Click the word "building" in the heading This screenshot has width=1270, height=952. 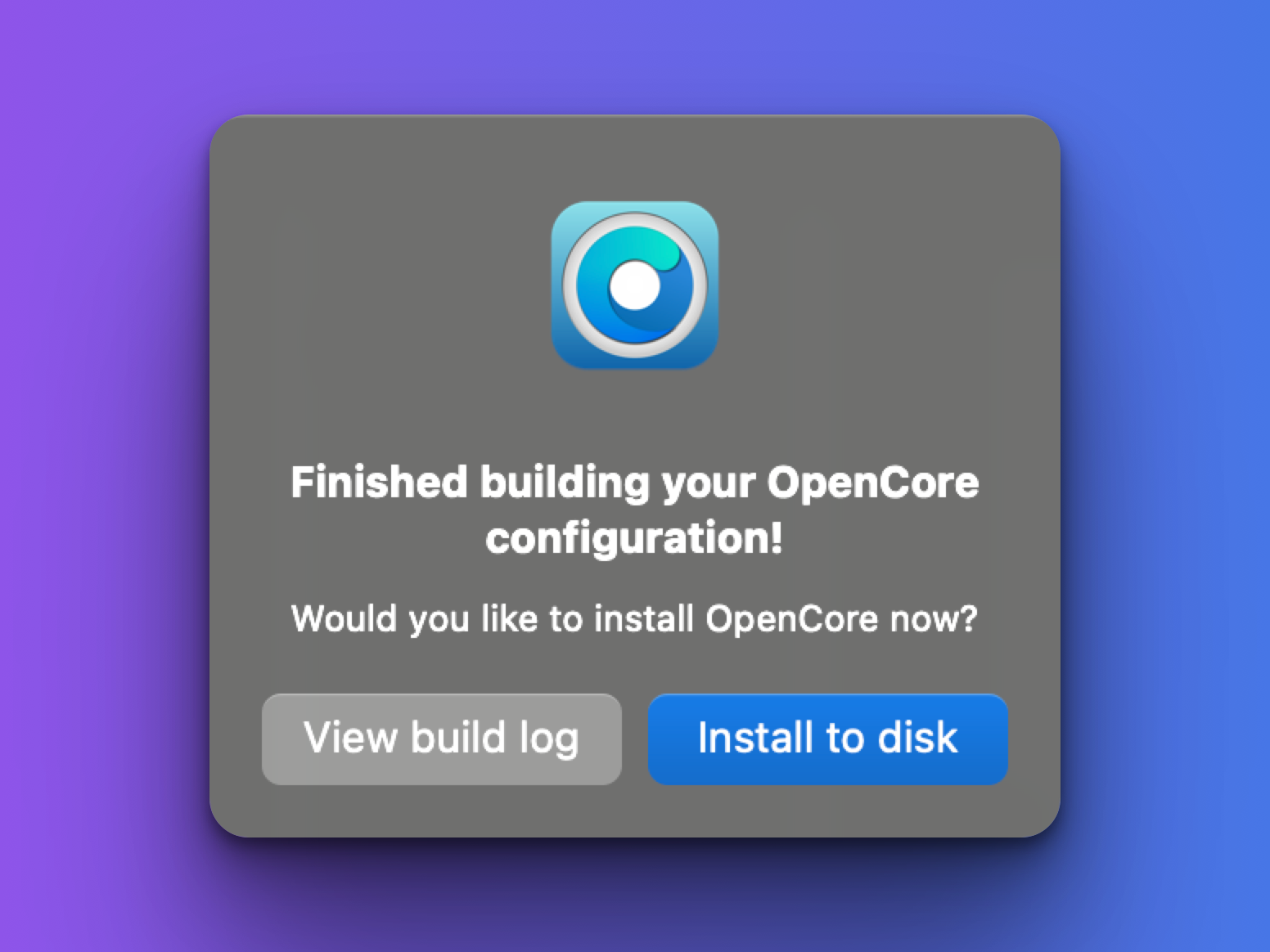pyautogui.click(x=565, y=482)
